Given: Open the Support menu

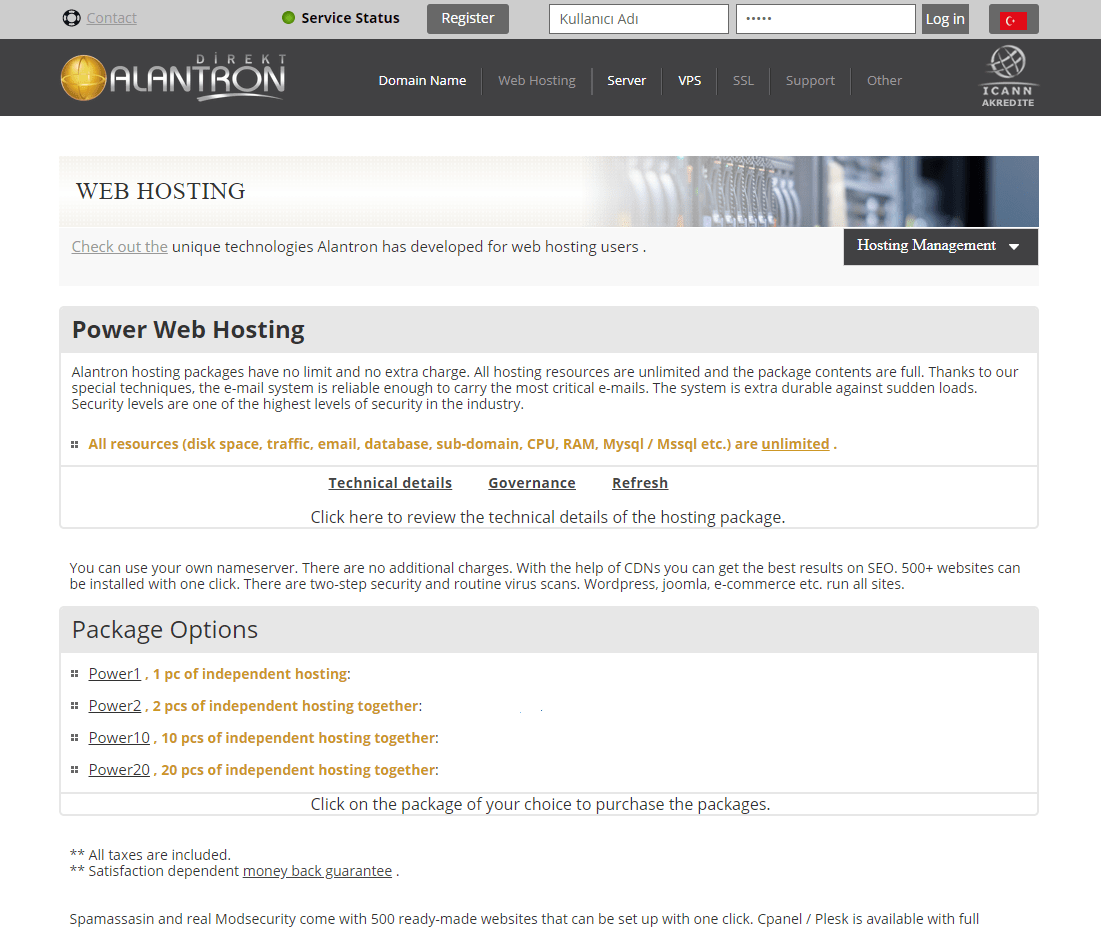Looking at the screenshot, I should 810,81.
